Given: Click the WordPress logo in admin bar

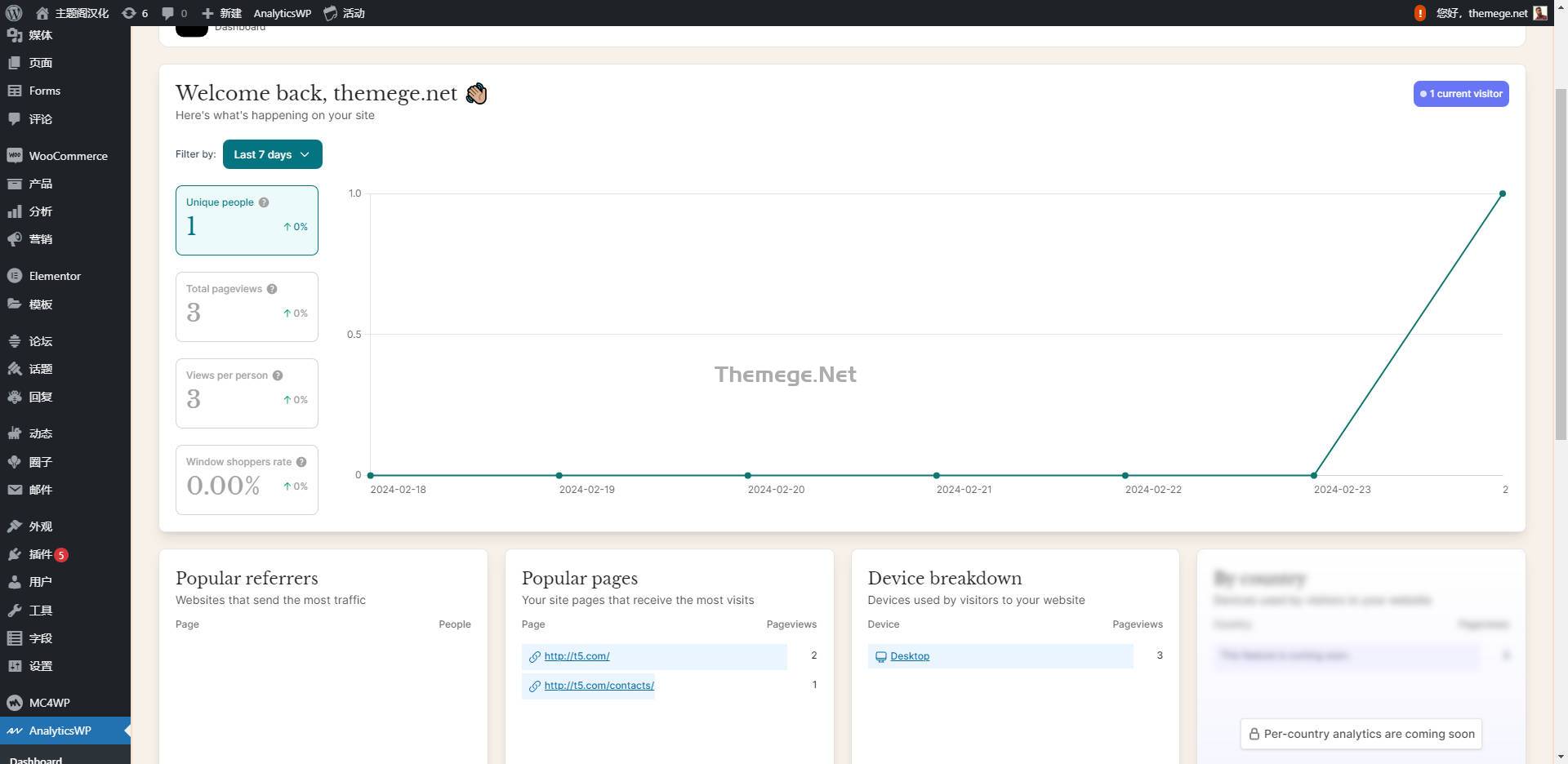Looking at the screenshot, I should click(x=14, y=13).
